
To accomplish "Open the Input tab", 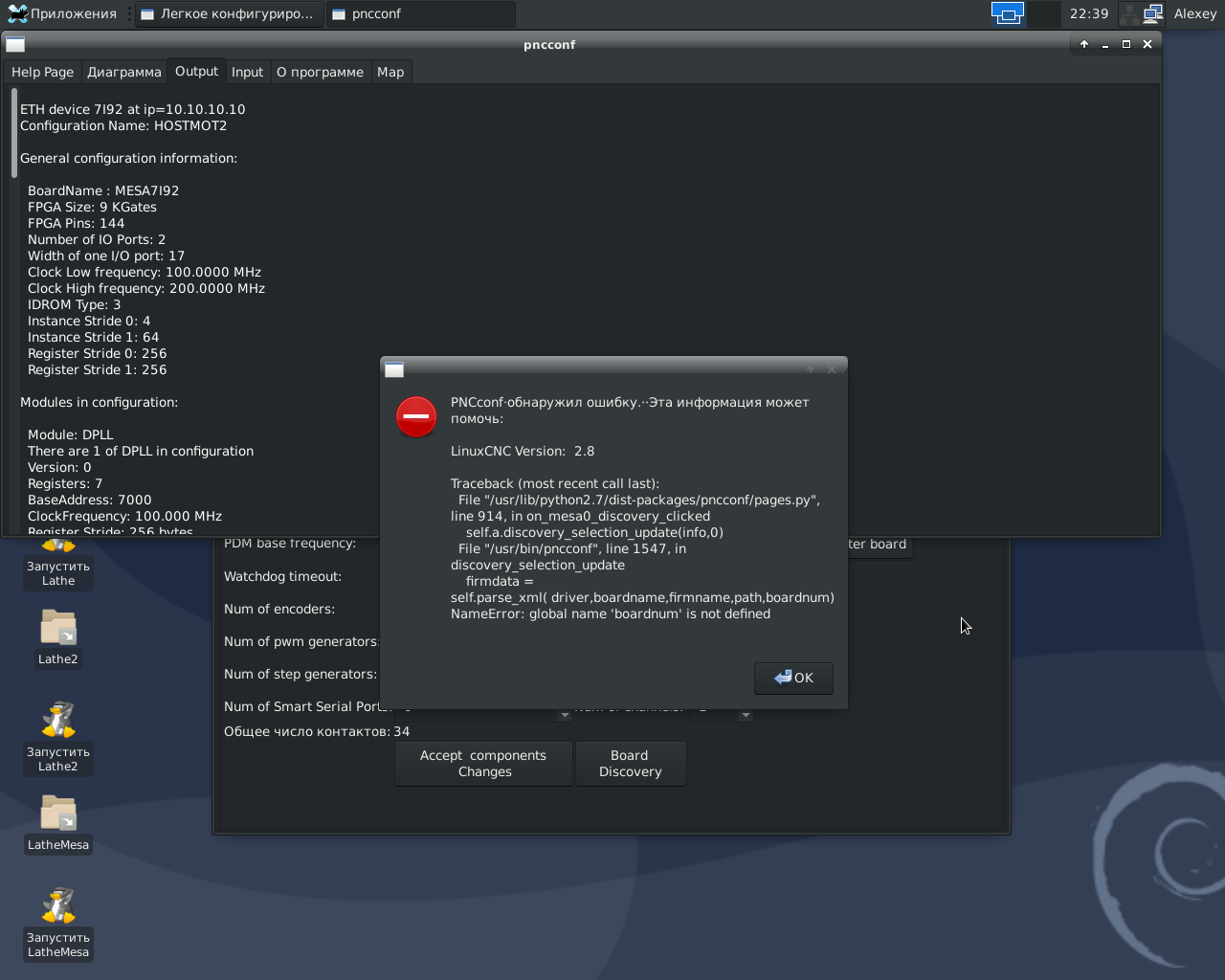I will pos(247,72).
